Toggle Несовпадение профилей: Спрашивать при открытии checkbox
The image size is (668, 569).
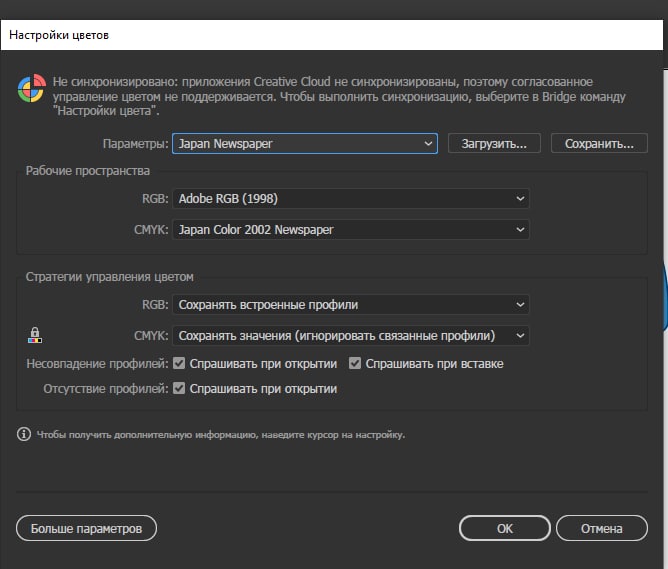point(179,363)
